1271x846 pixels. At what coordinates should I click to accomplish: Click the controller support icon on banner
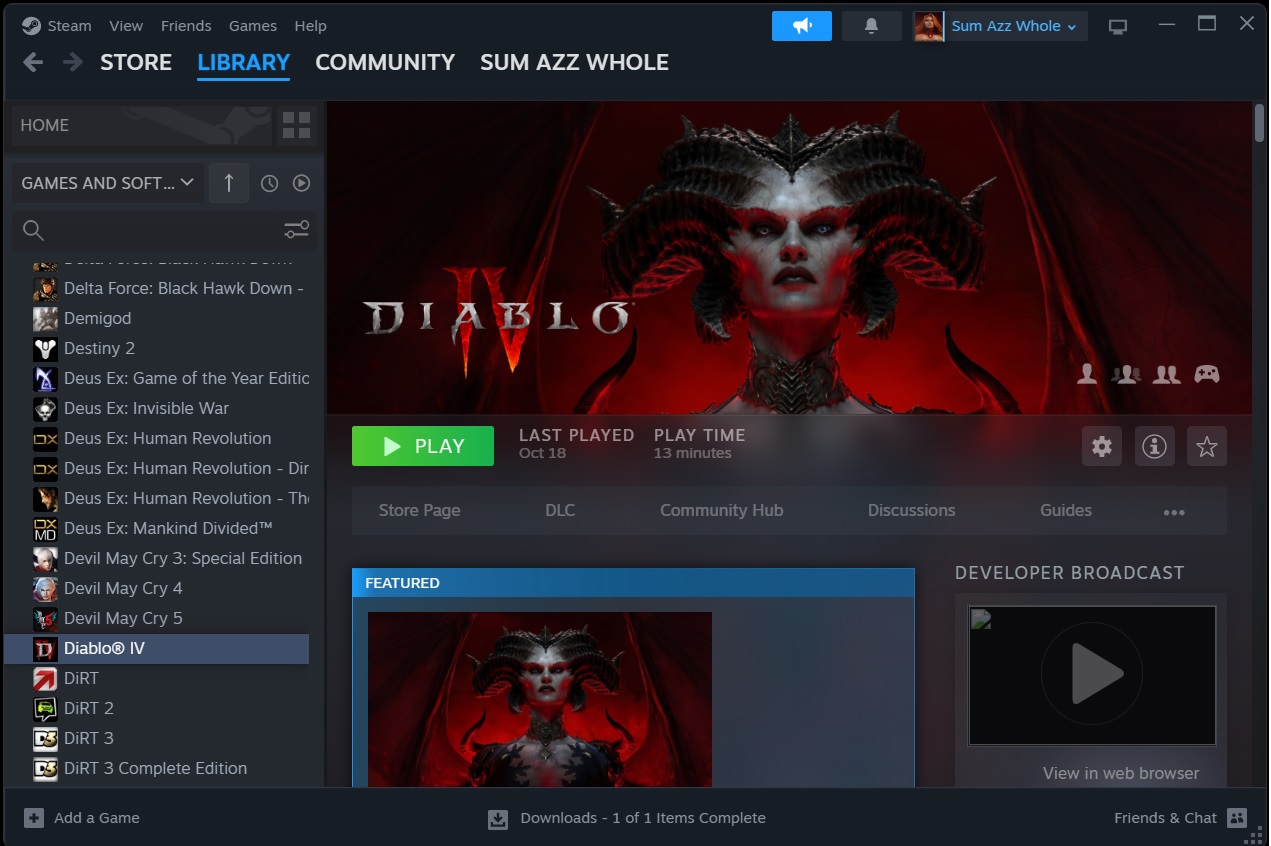coord(1206,373)
